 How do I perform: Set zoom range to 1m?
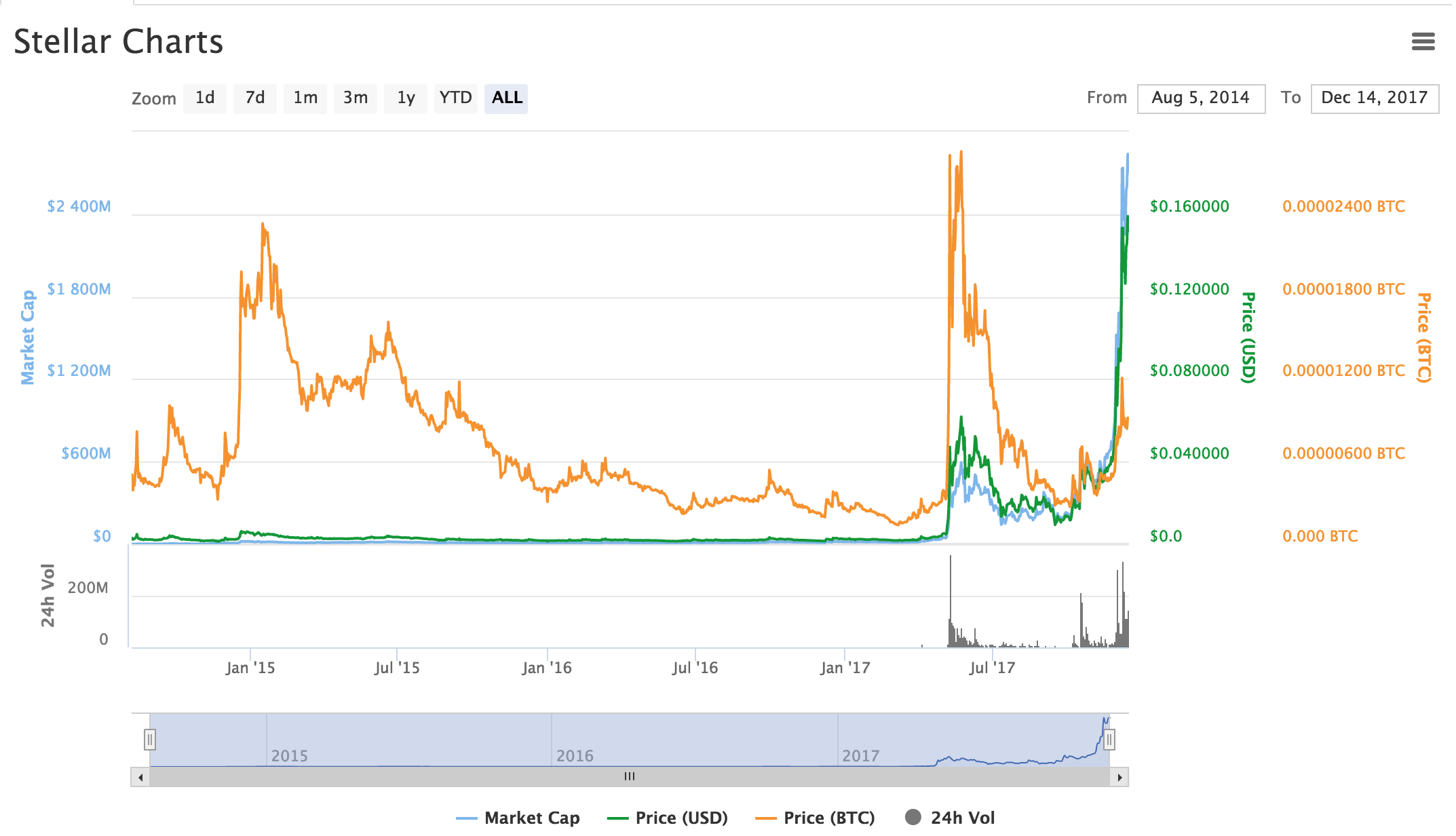[305, 98]
